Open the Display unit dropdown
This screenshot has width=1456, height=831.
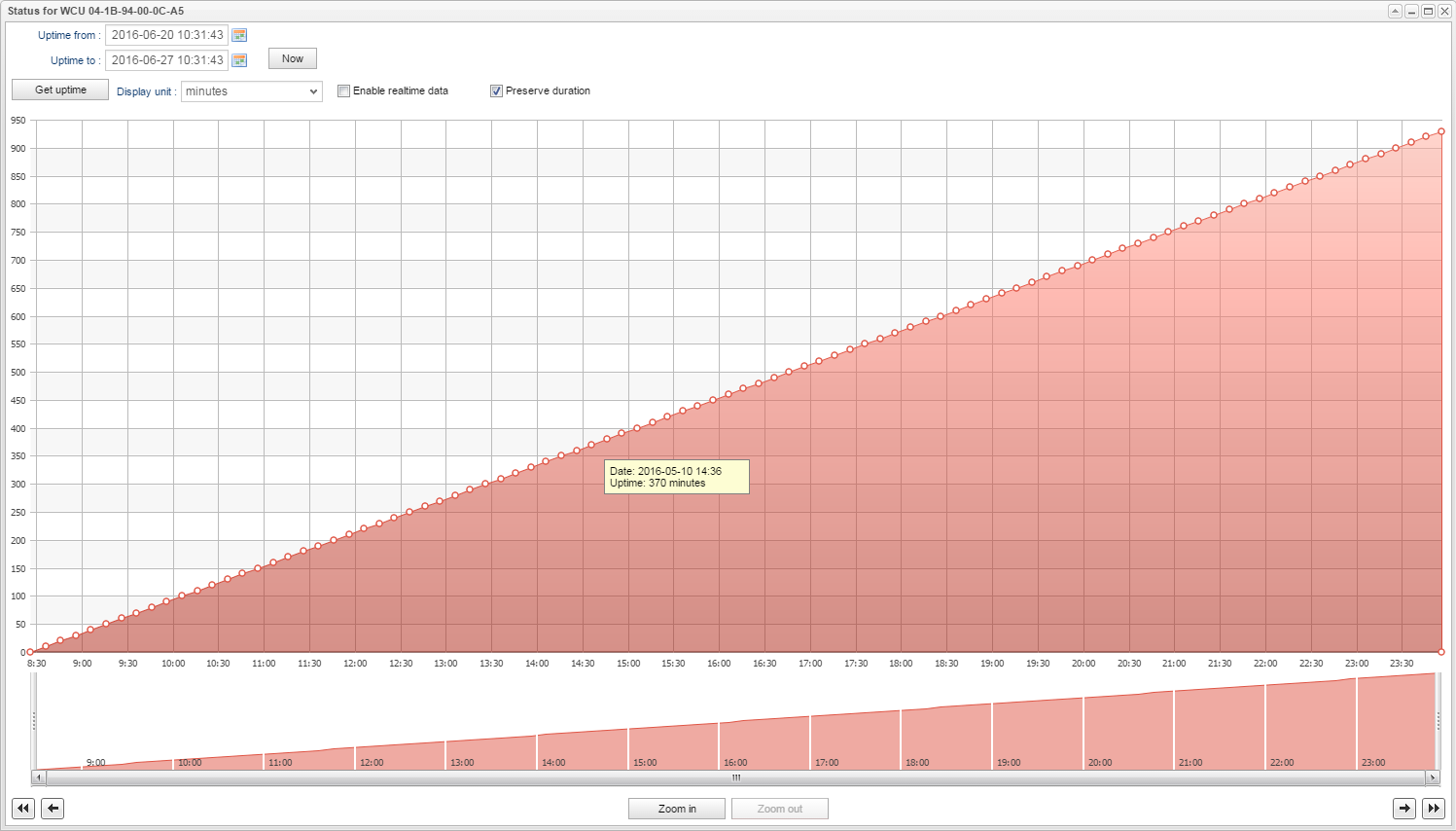pos(252,91)
